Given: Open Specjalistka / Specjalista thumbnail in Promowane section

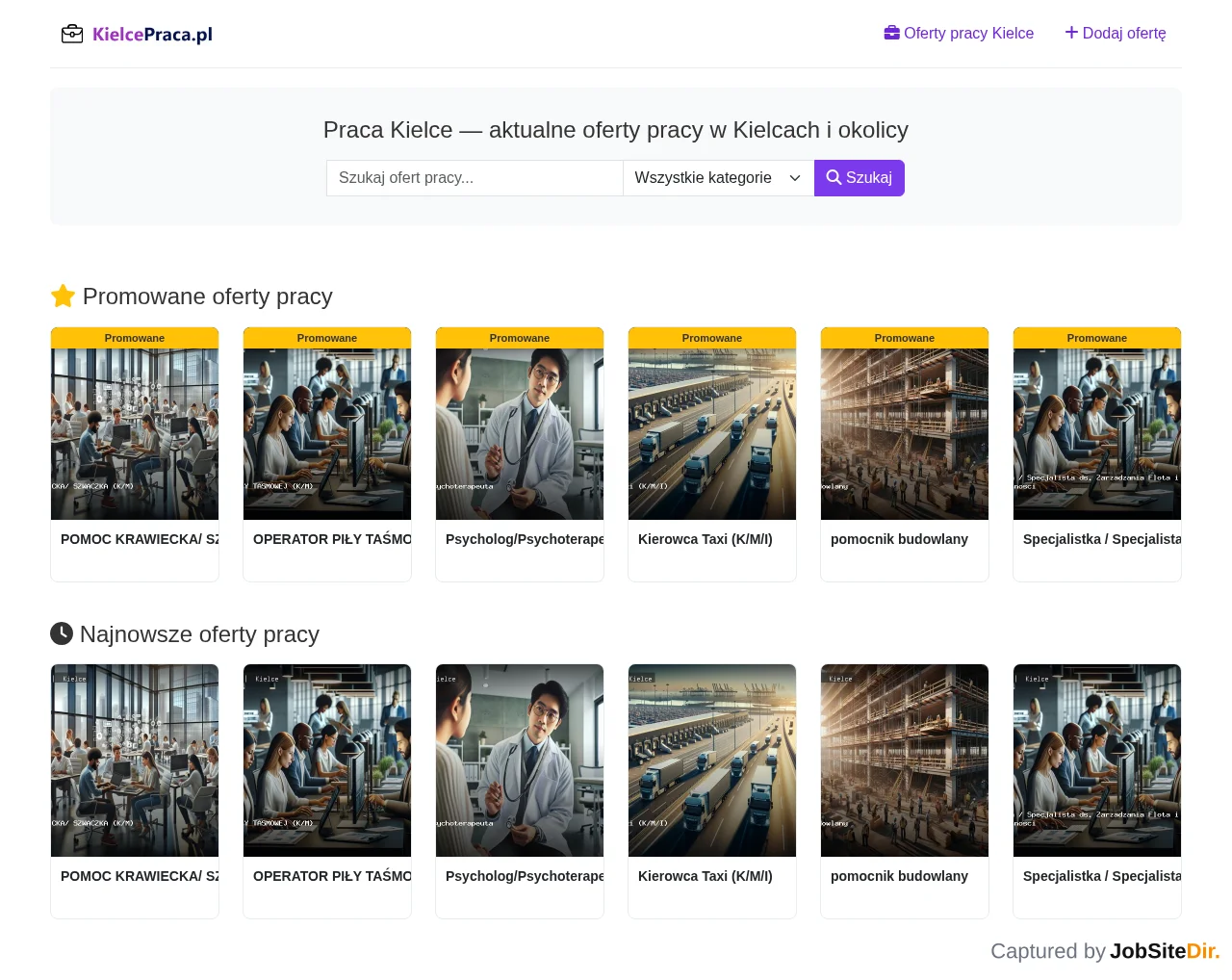Looking at the screenshot, I should (x=1097, y=434).
